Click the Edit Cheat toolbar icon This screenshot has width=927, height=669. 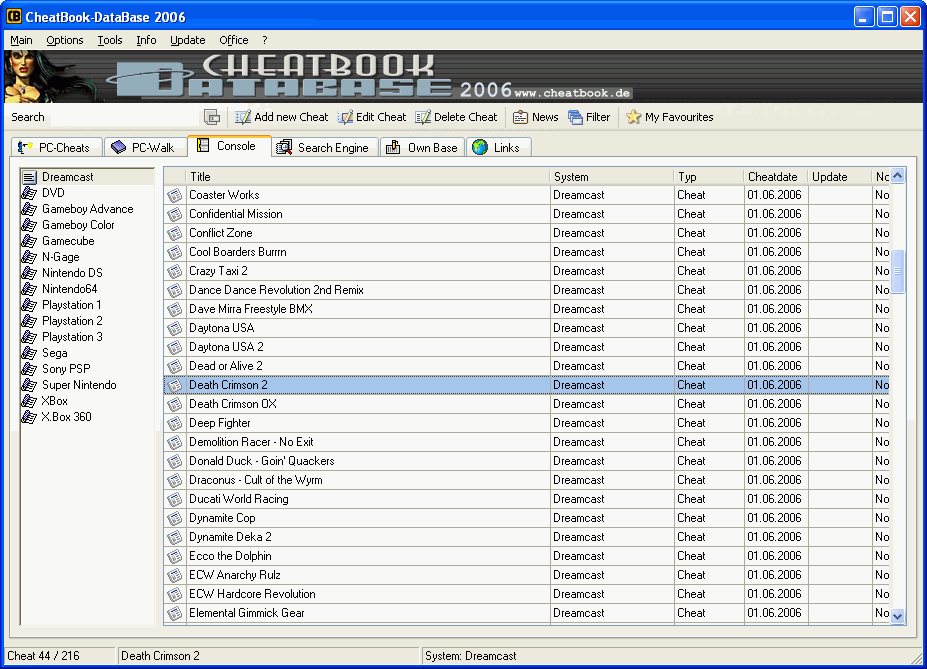(345, 117)
